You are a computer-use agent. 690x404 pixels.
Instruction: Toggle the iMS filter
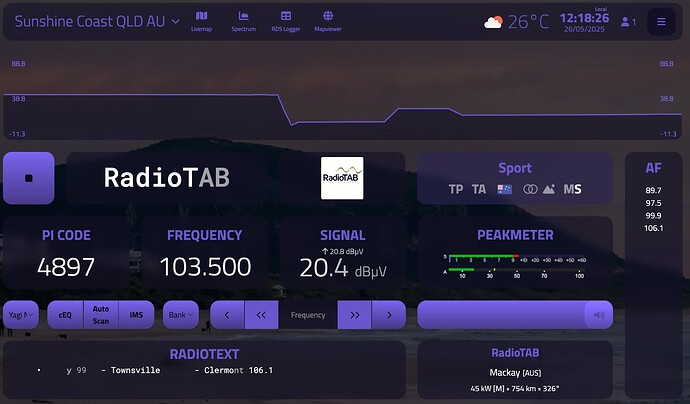coord(136,315)
